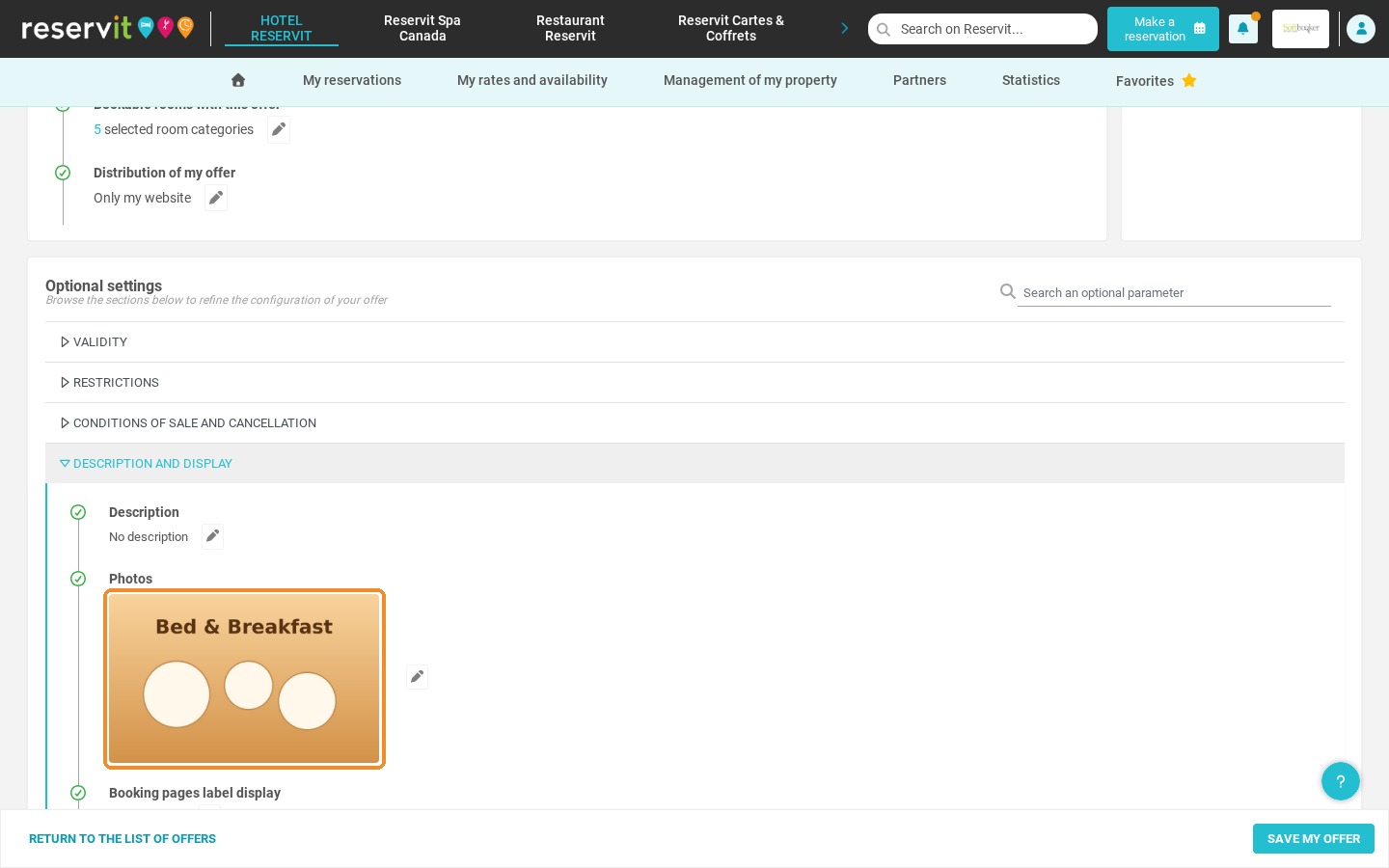Image resolution: width=1389 pixels, height=868 pixels.
Task: Select the Bed & Breakfast photo thumbnail
Action: [x=244, y=679]
